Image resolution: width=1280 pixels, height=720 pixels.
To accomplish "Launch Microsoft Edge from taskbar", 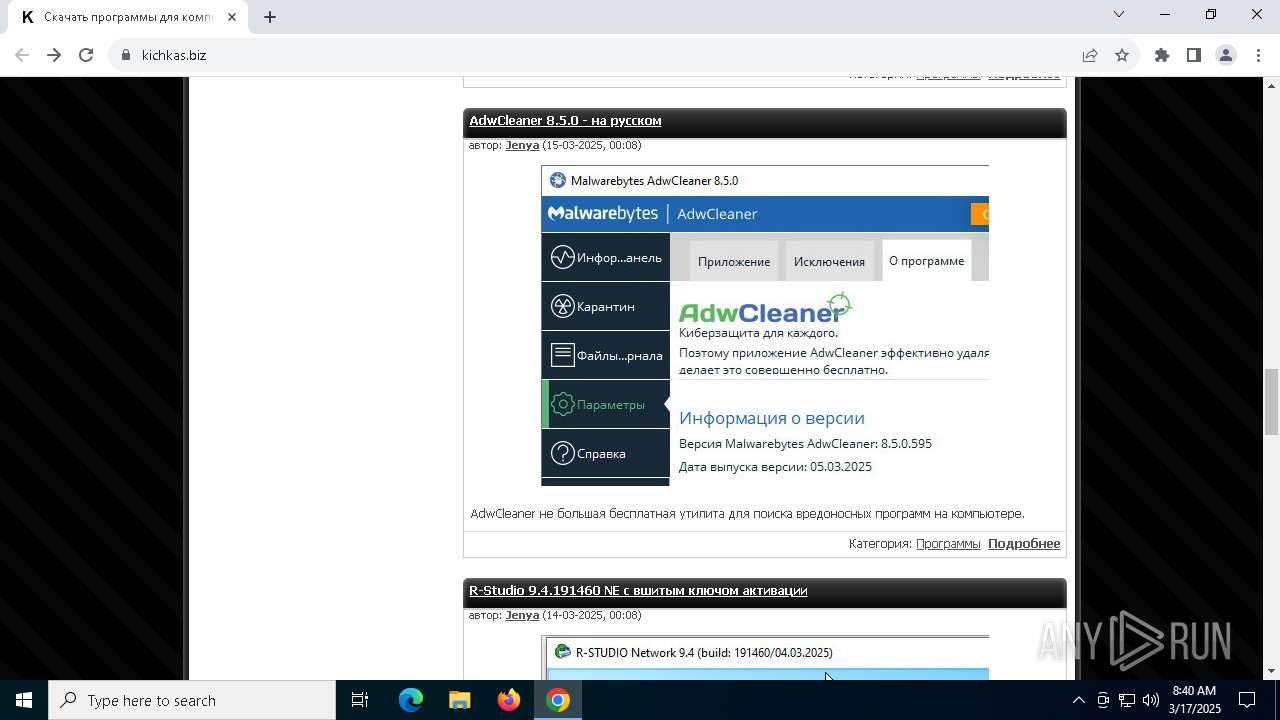I will (x=411, y=700).
